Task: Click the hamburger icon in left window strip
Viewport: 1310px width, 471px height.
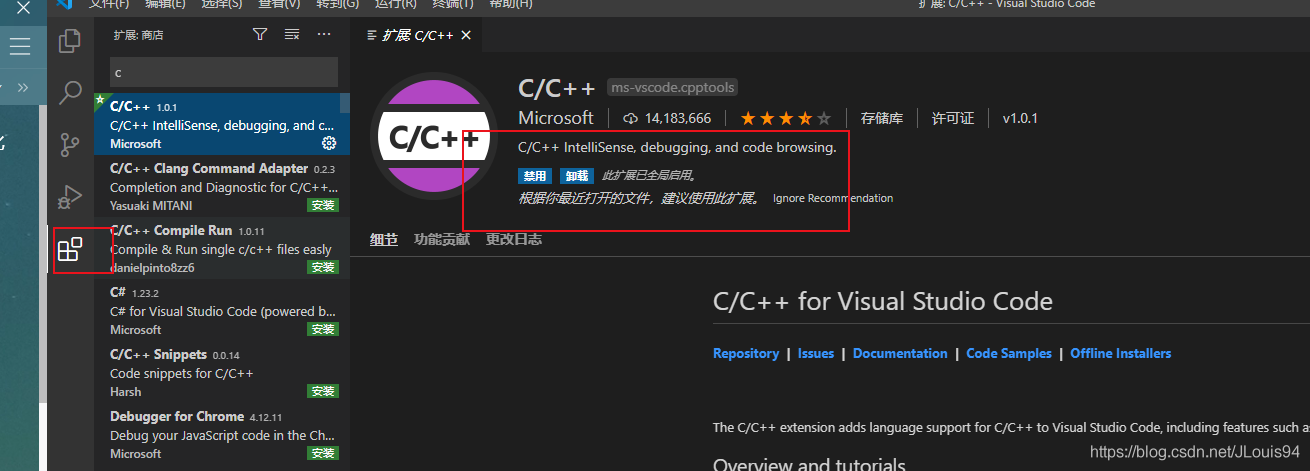Action: [20, 46]
